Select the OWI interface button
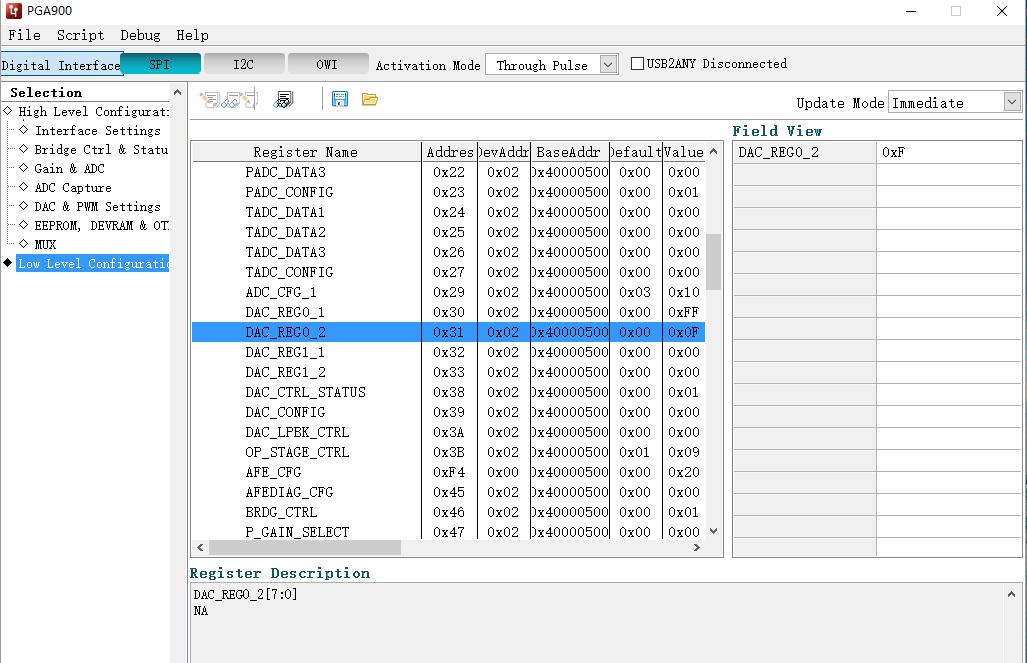The image size is (1027, 663). (327, 64)
